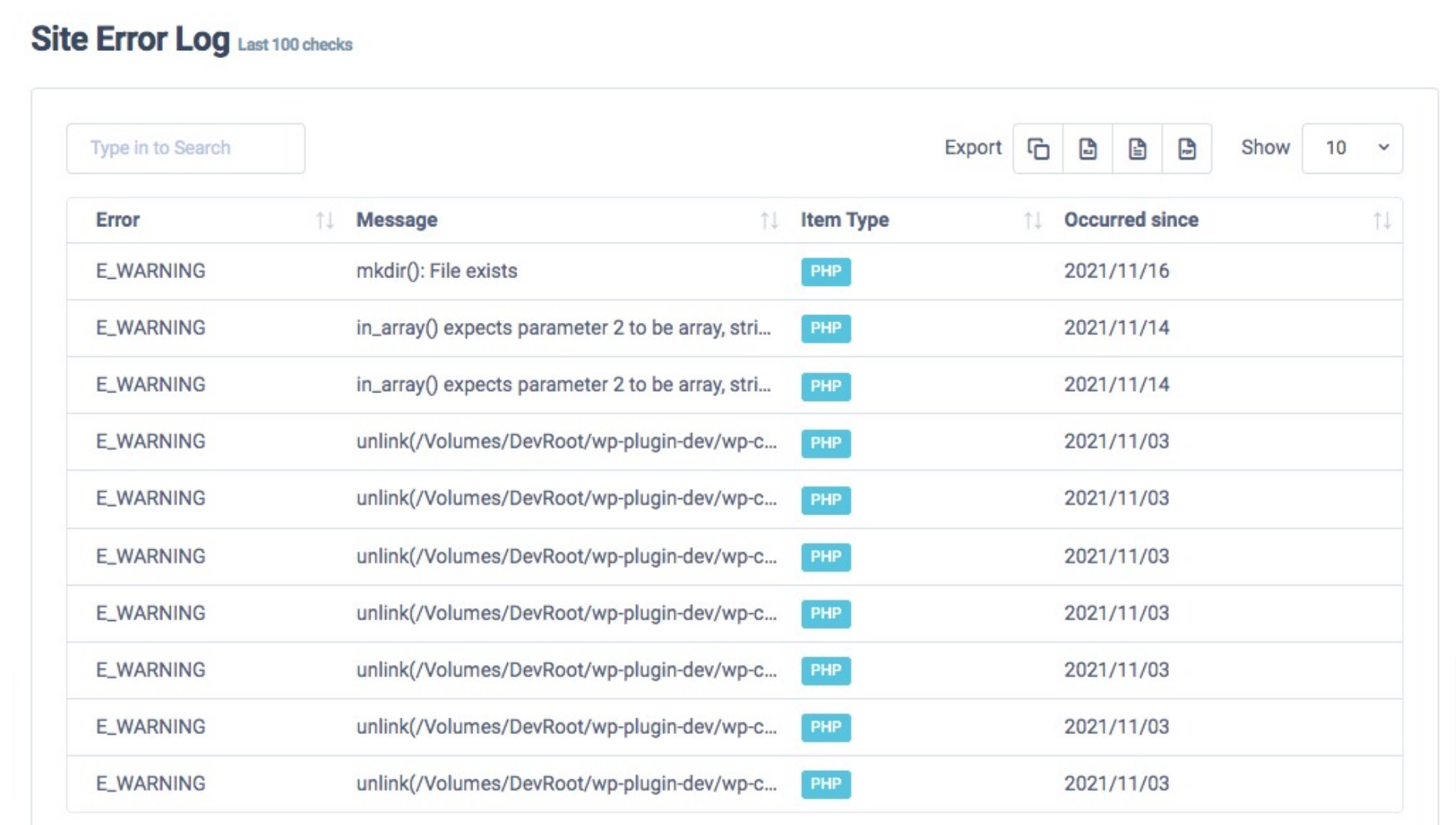
Task: Toggle sort arrows on Message column
Action: tap(769, 221)
